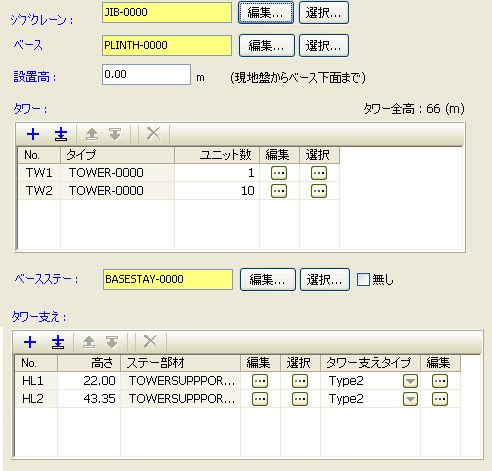
Task: Click the insert-row icon in the タワー toolbar
Action: pyautogui.click(x=61, y=134)
